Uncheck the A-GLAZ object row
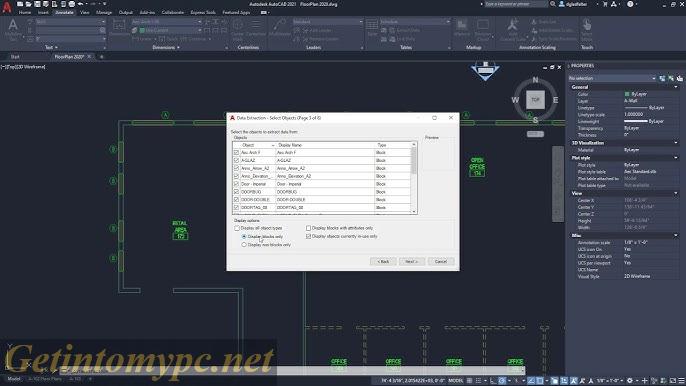 click(236, 160)
